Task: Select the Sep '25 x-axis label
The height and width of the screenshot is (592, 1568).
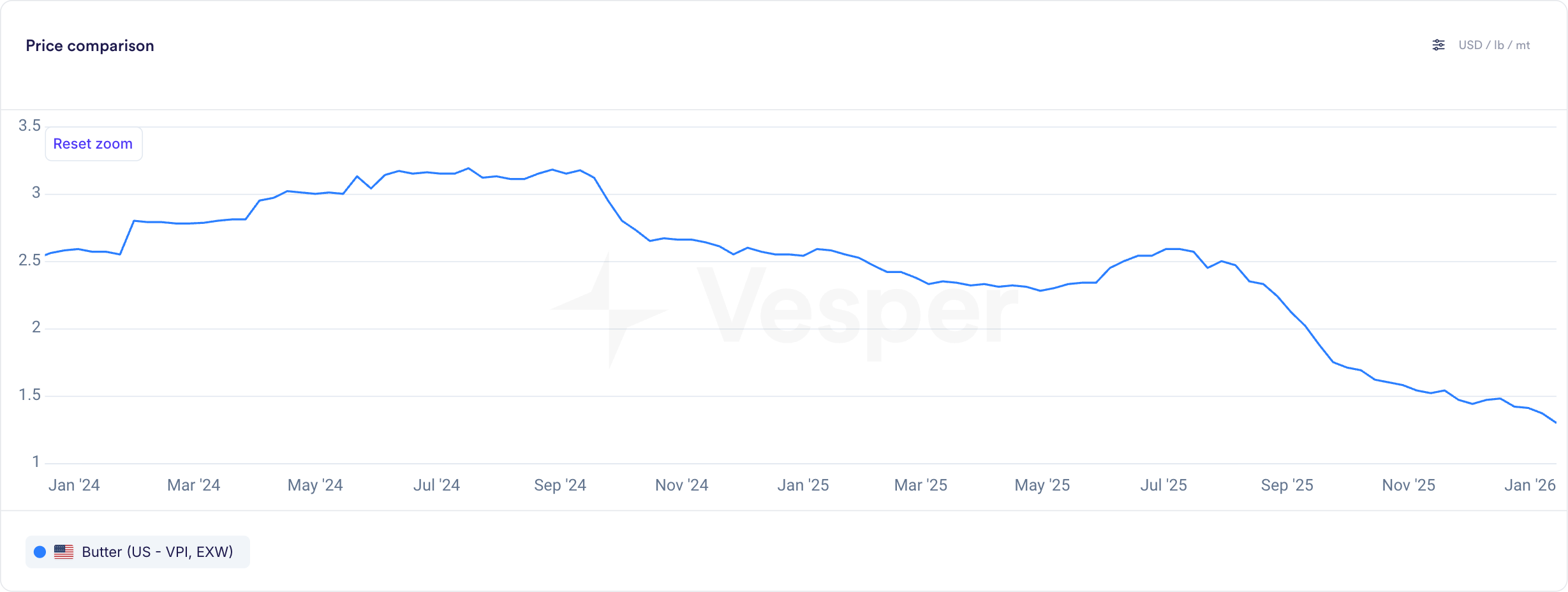Action: click(x=1287, y=485)
